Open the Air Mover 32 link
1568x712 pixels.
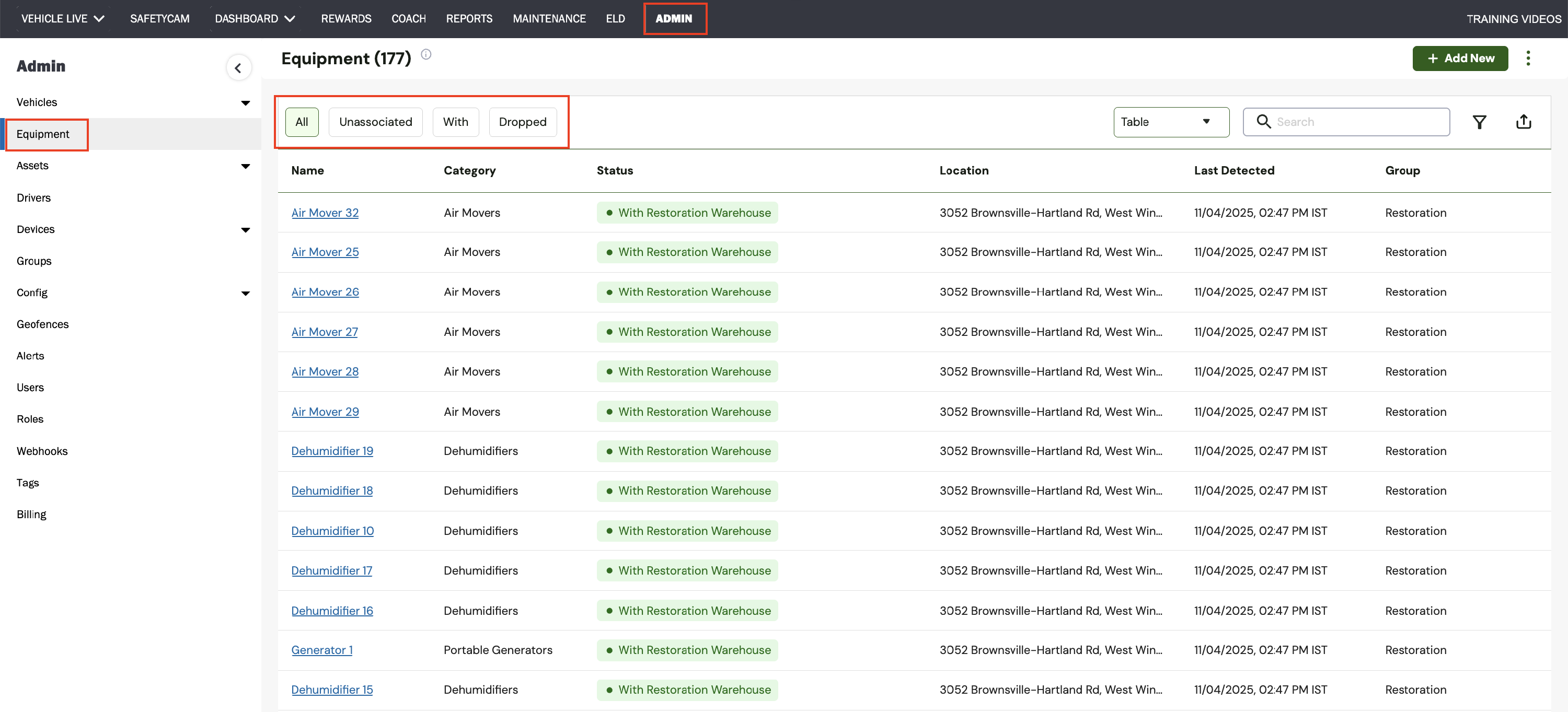click(x=325, y=213)
